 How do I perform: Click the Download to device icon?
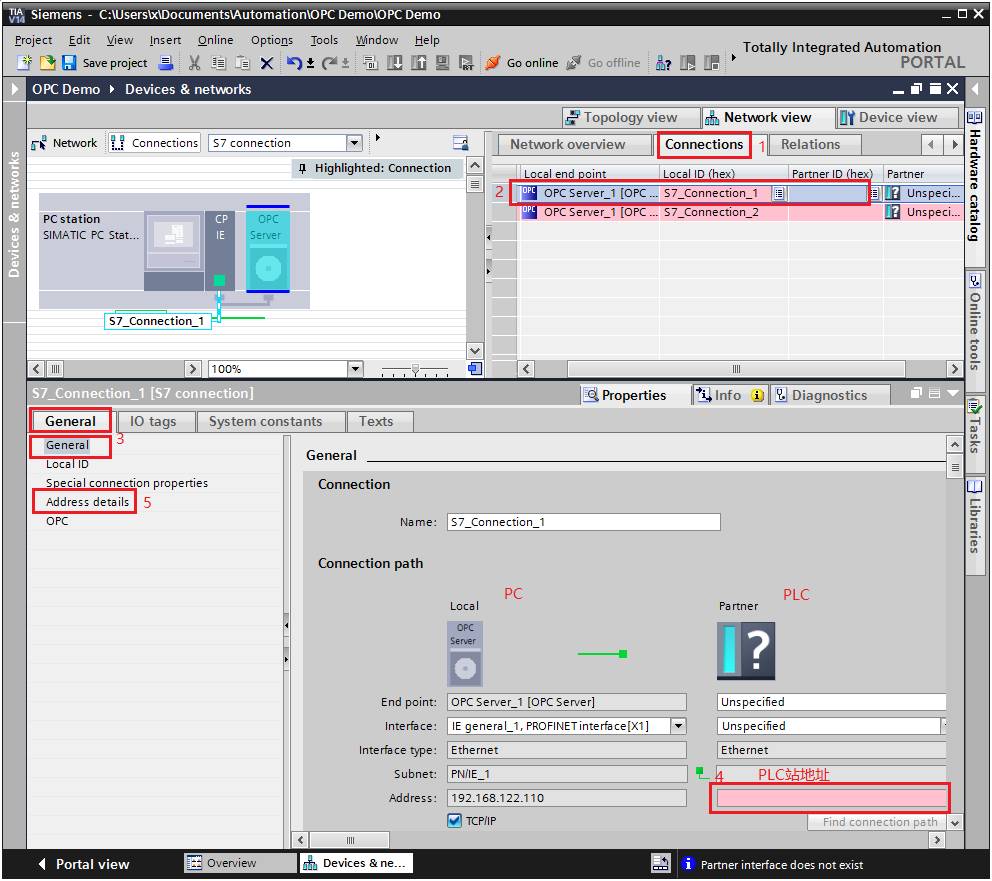click(x=395, y=63)
